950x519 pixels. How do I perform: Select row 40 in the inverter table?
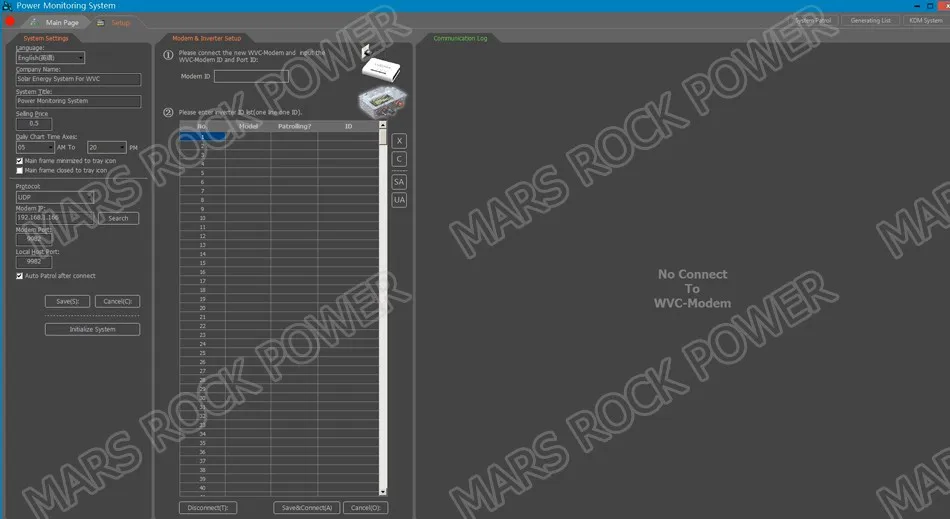tap(279, 488)
